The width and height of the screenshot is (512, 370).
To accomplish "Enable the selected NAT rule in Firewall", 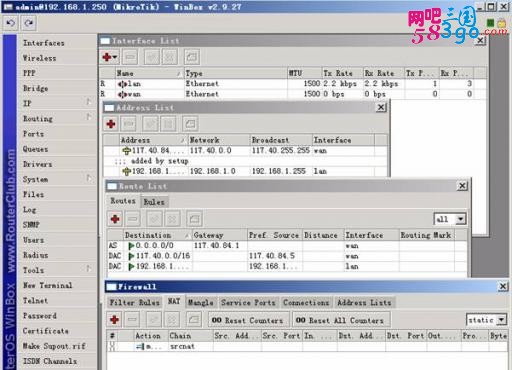I will point(154,320).
